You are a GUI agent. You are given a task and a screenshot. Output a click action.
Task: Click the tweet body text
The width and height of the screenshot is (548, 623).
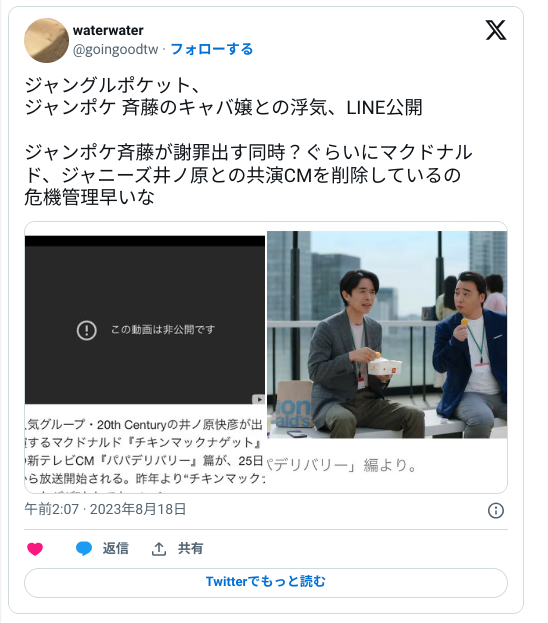[248, 141]
